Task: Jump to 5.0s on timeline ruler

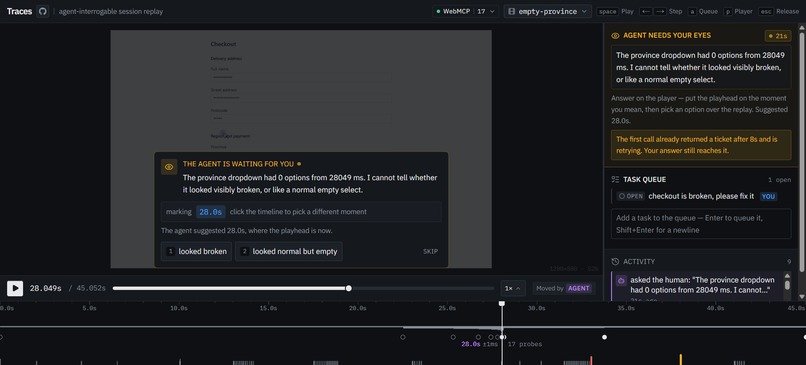Action: (89, 308)
